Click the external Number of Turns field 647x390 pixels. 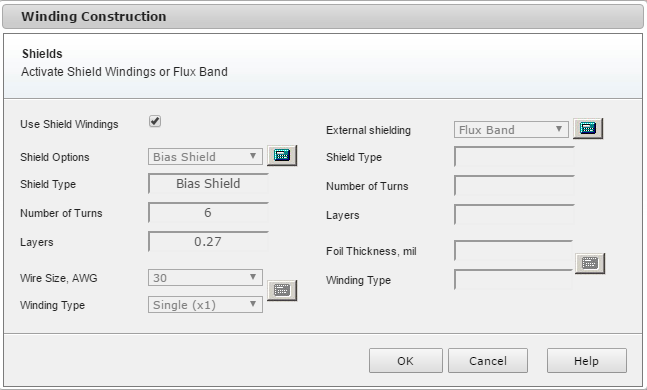[x=514, y=186]
